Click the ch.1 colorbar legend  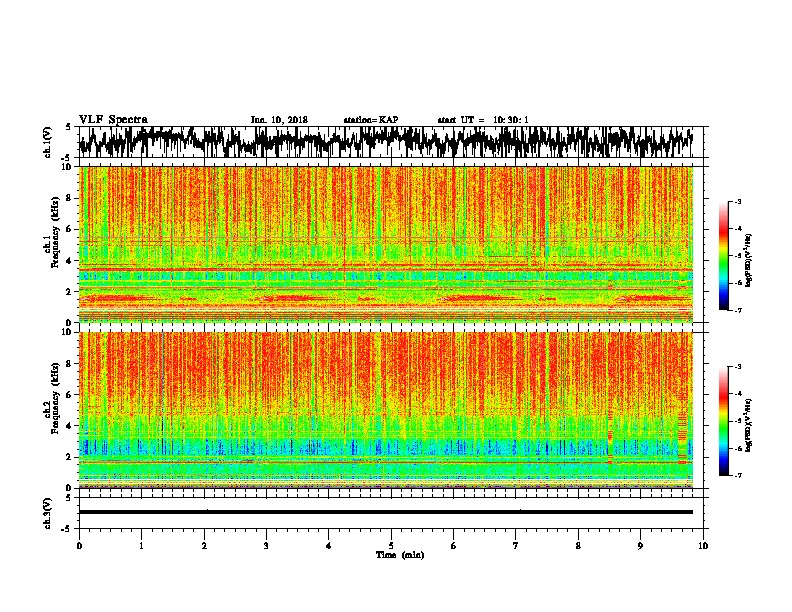[723, 256]
